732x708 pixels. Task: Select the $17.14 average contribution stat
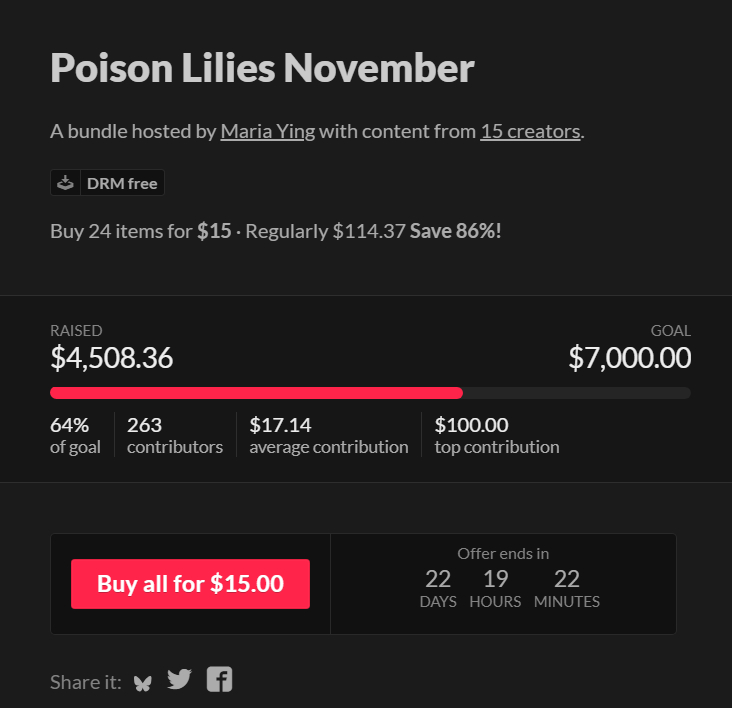(x=328, y=435)
